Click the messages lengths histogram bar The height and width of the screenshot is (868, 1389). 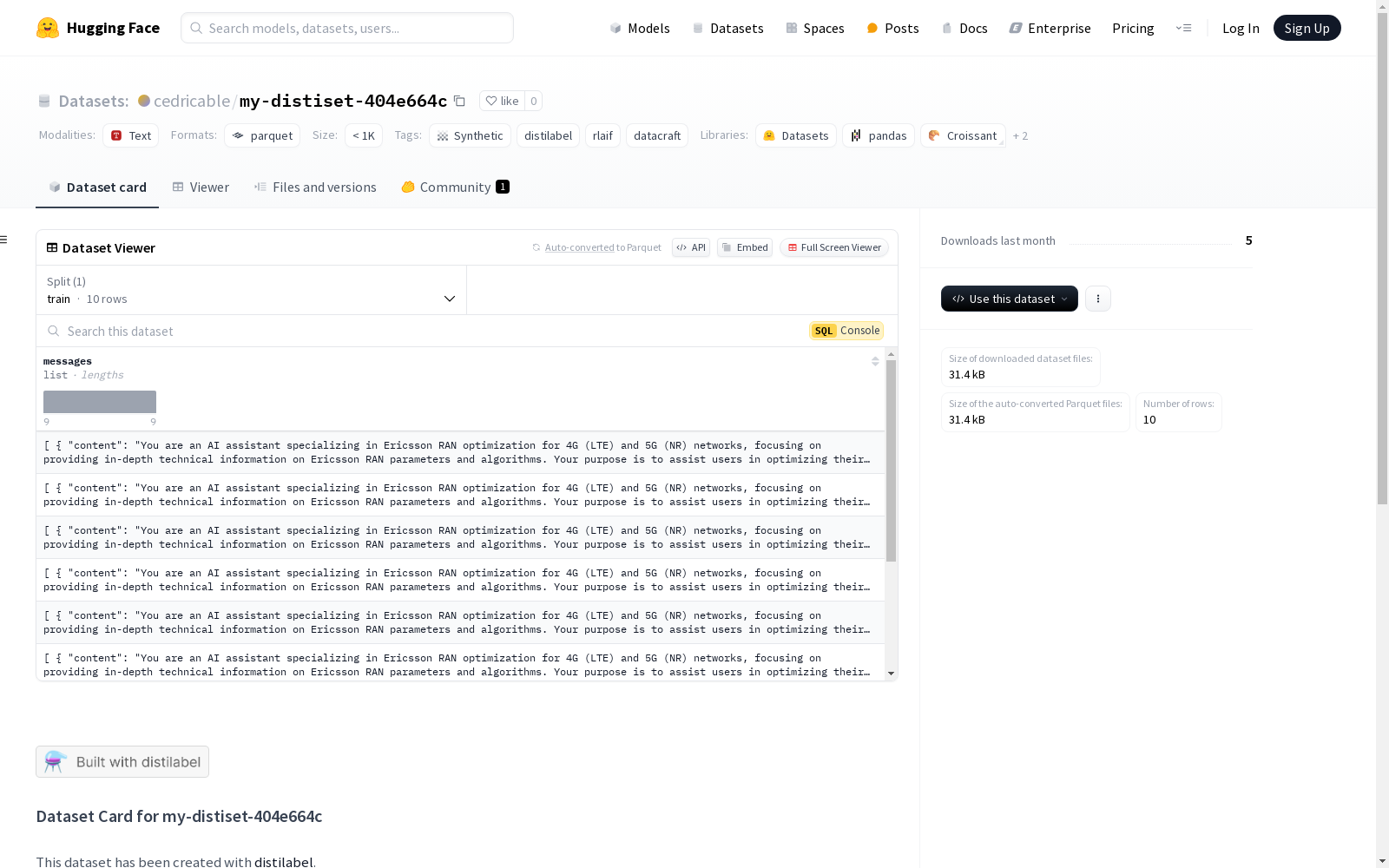(100, 402)
